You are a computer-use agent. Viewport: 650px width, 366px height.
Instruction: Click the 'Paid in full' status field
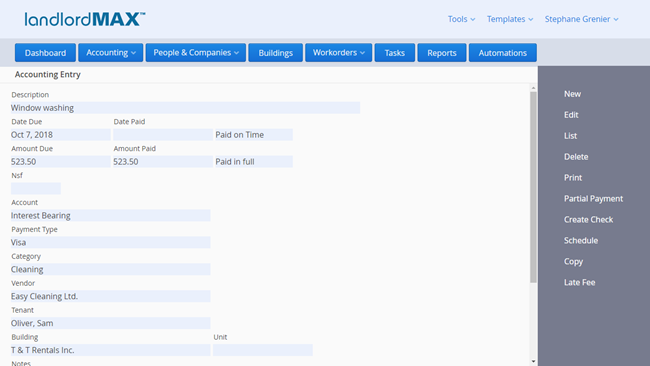pos(253,162)
